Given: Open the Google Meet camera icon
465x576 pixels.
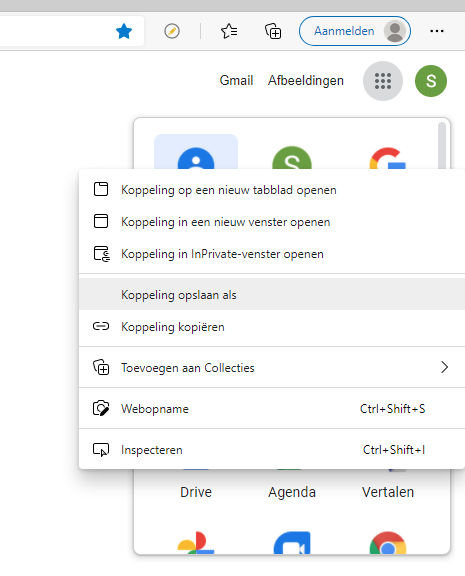Looking at the screenshot, I should point(292,543).
